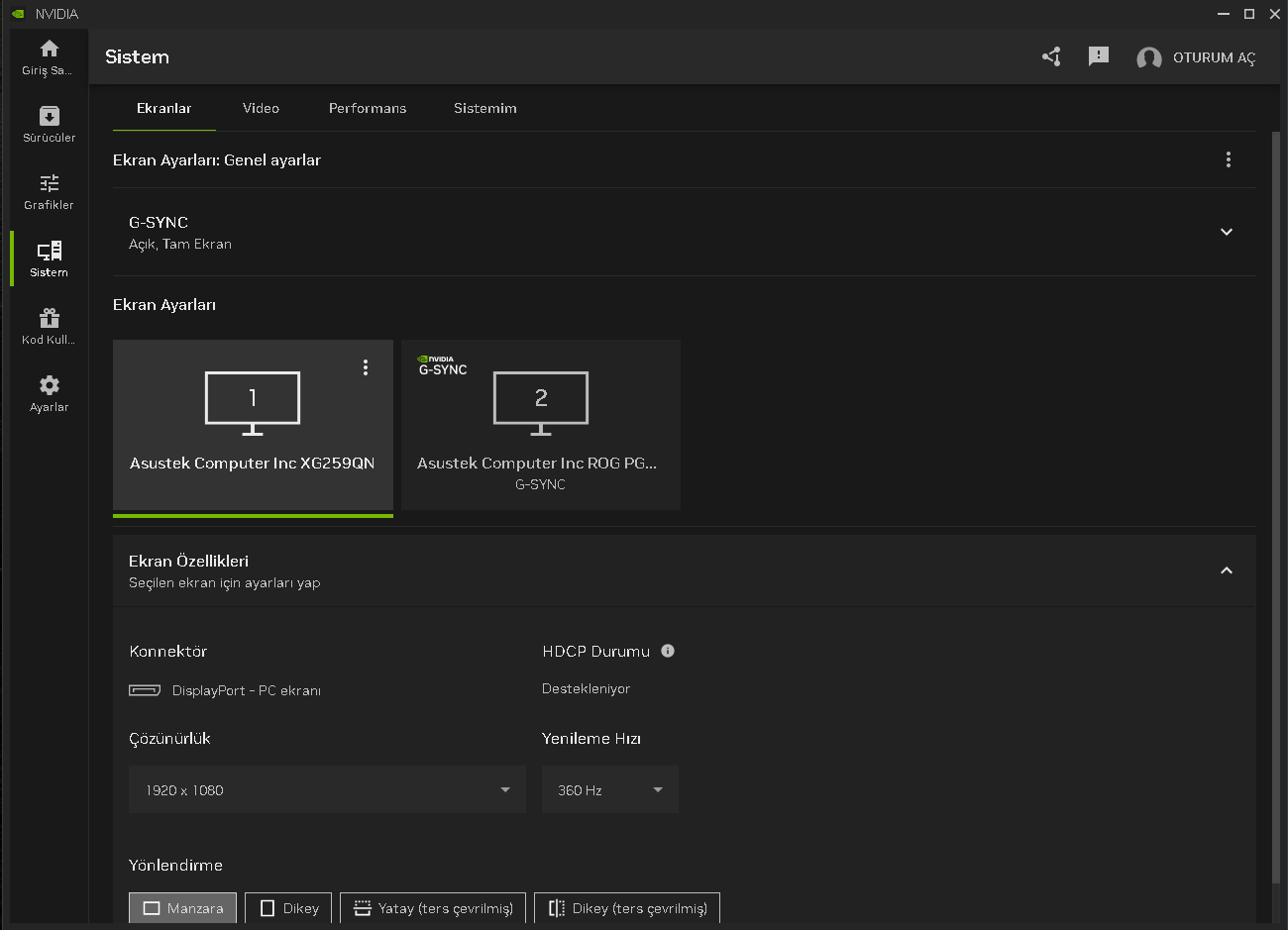This screenshot has width=1288, height=930.
Task: Select Manzara orientation option
Action: (183, 908)
